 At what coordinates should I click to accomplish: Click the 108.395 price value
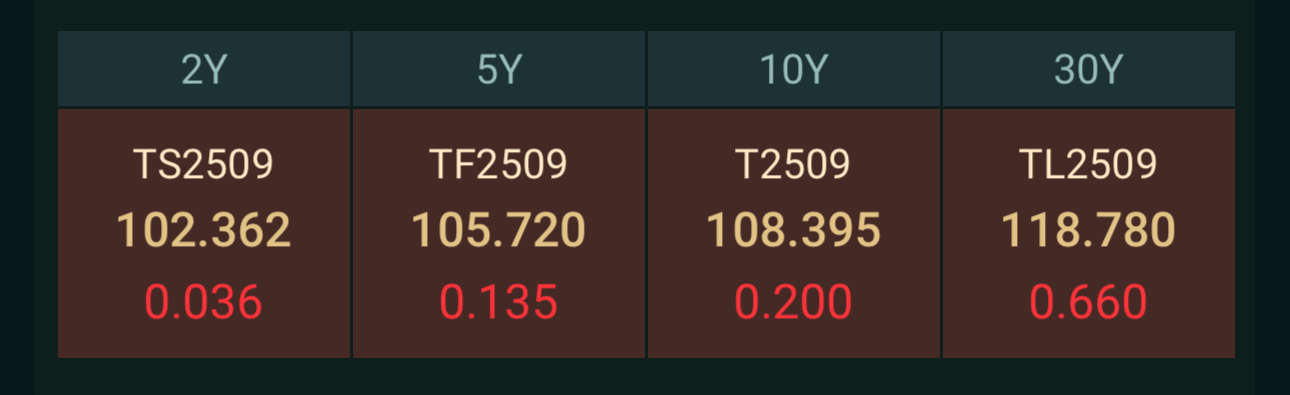pyautogui.click(x=794, y=231)
